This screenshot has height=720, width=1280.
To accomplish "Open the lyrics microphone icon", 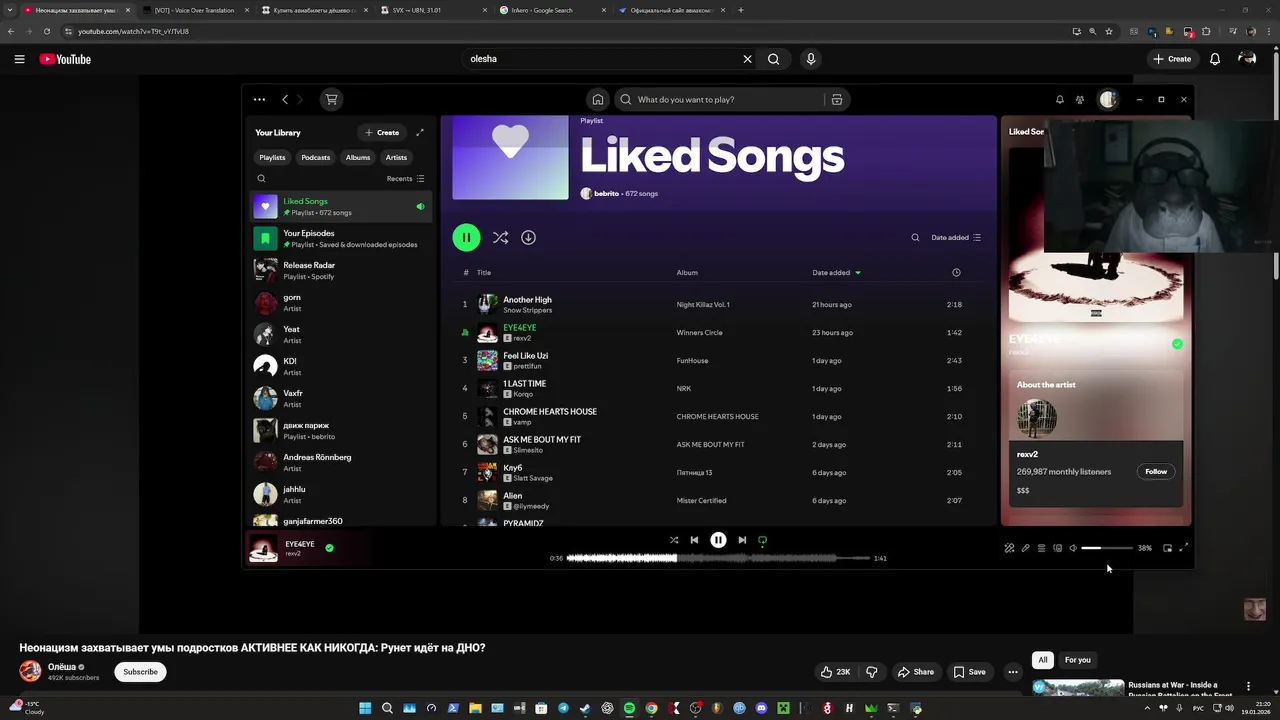I will point(1025,548).
